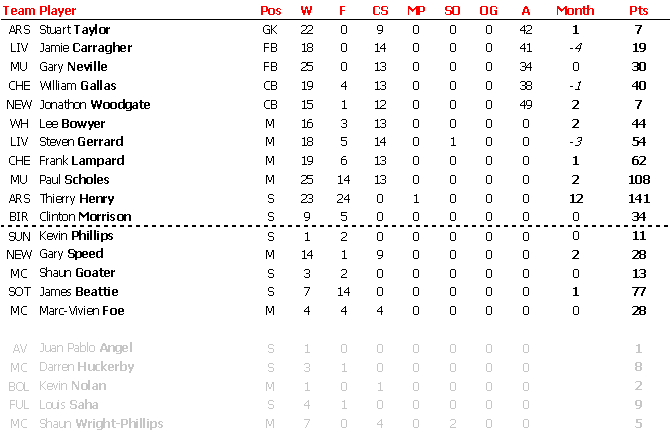Screen dimensions: 671x433
Task: Click the Team column header
Action: pyautogui.click(x=19, y=10)
